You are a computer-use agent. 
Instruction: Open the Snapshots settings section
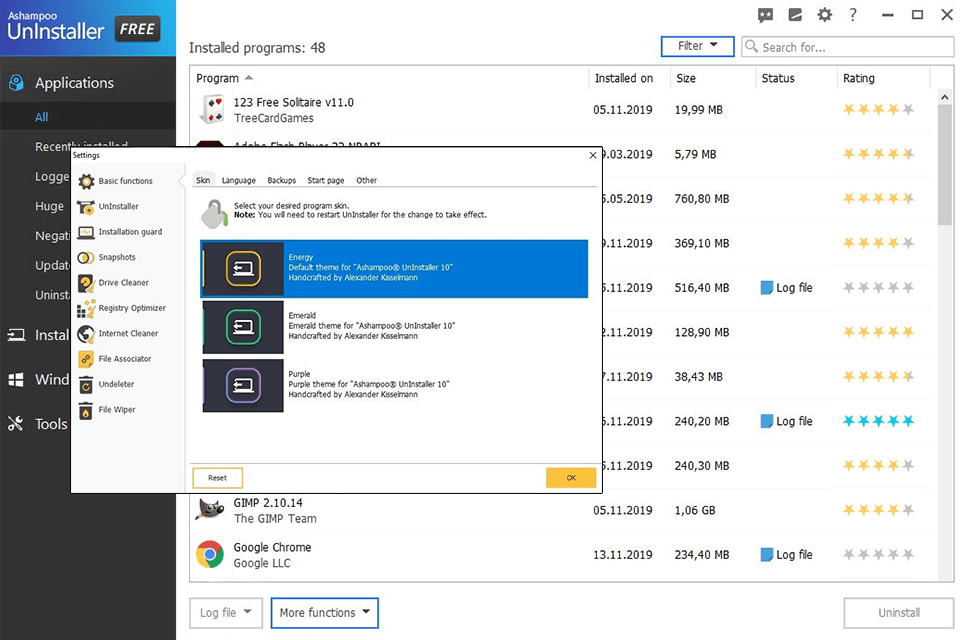pos(118,257)
